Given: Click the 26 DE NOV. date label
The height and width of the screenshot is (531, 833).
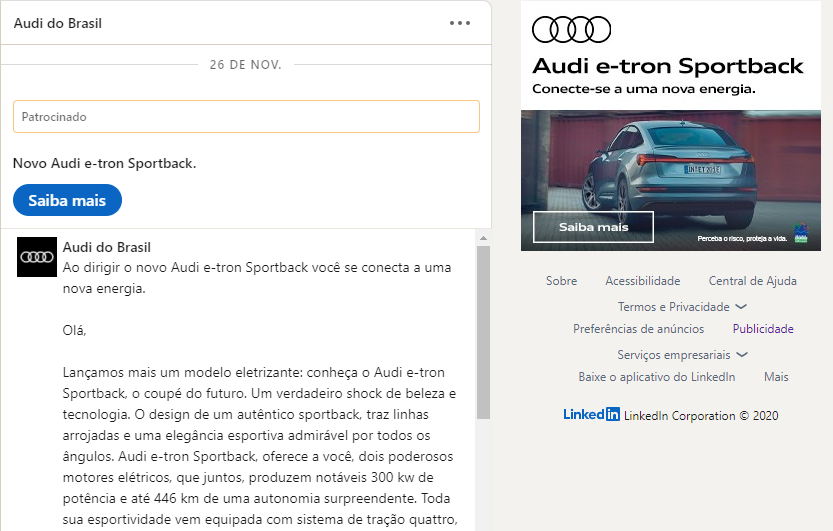Looking at the screenshot, I should 245,65.
